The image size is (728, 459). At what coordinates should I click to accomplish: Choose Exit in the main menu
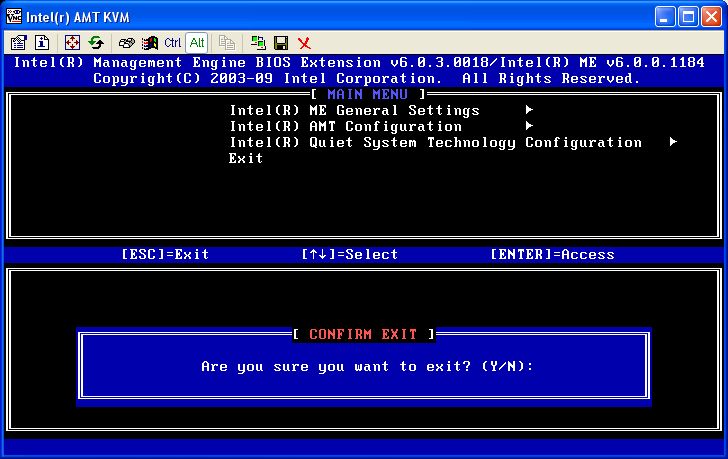246,159
